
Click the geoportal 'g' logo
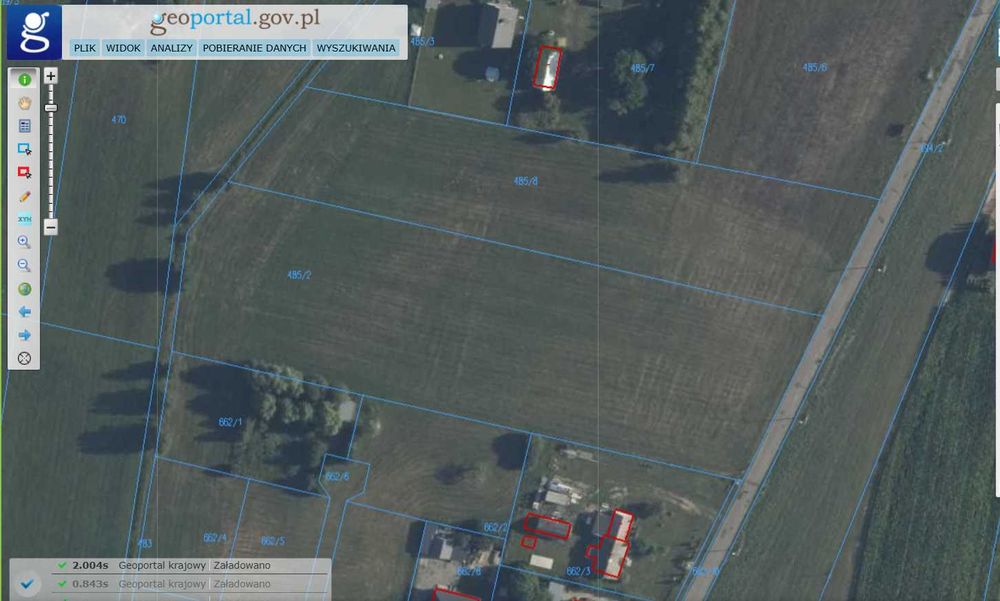pos(34,32)
